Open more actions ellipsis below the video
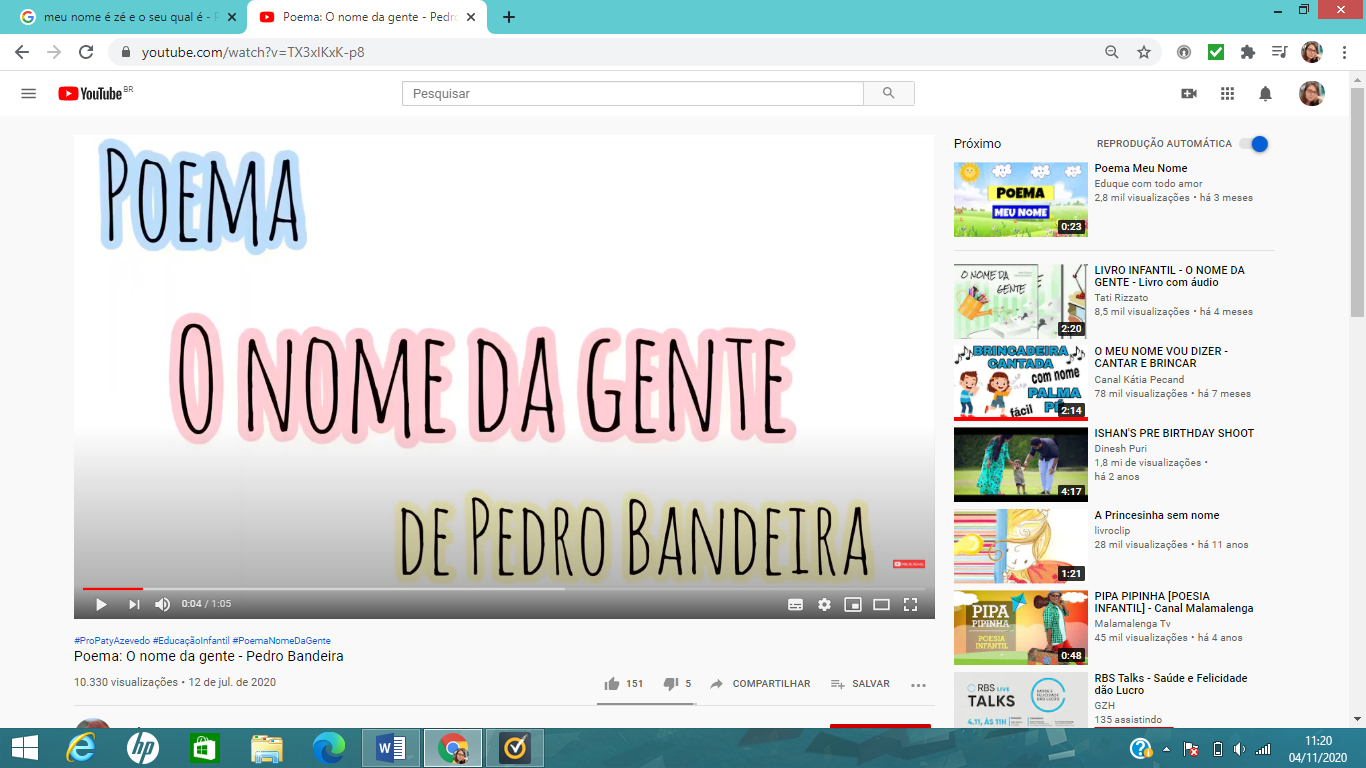This screenshot has width=1366, height=768. [919, 685]
